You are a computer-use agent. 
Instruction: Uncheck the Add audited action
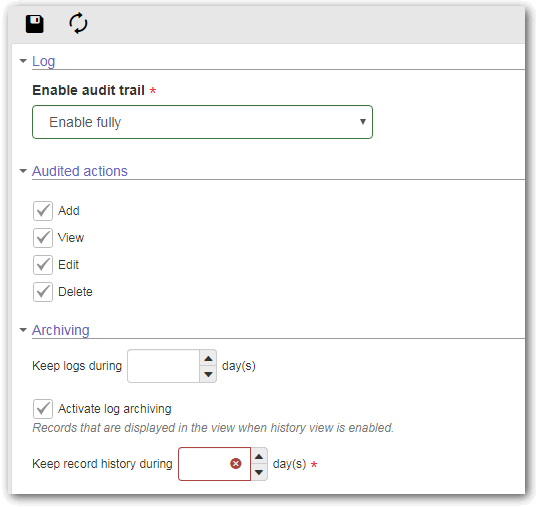point(43,211)
